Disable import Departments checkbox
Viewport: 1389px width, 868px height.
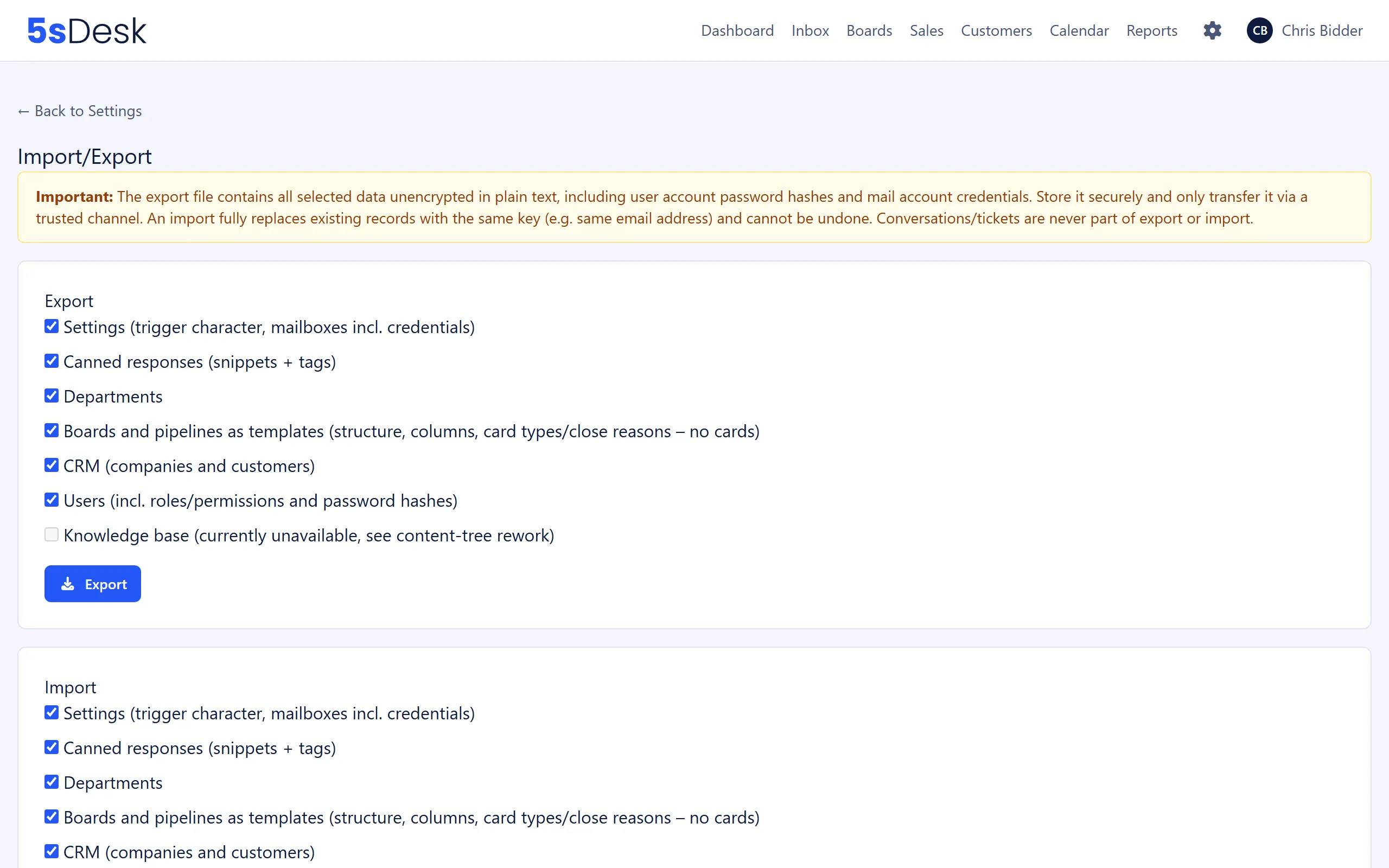coord(52,782)
